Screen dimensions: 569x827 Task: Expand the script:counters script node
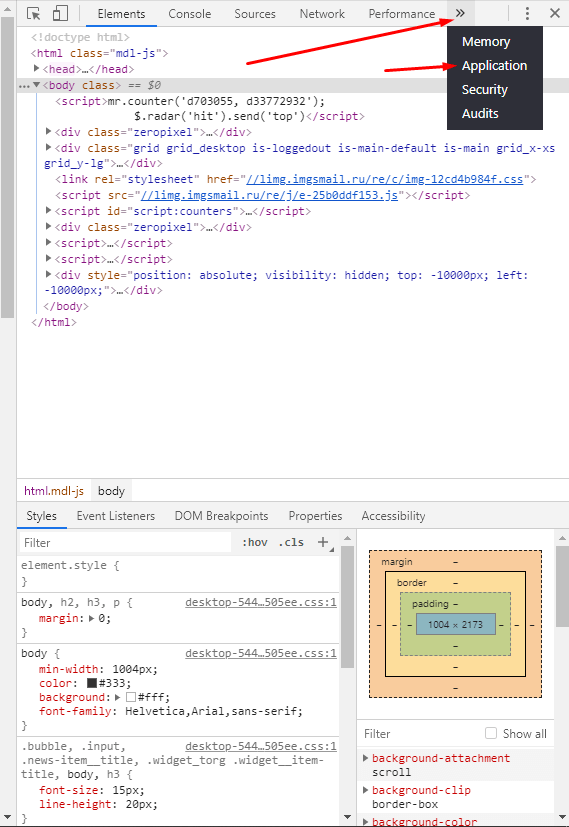click(49, 210)
